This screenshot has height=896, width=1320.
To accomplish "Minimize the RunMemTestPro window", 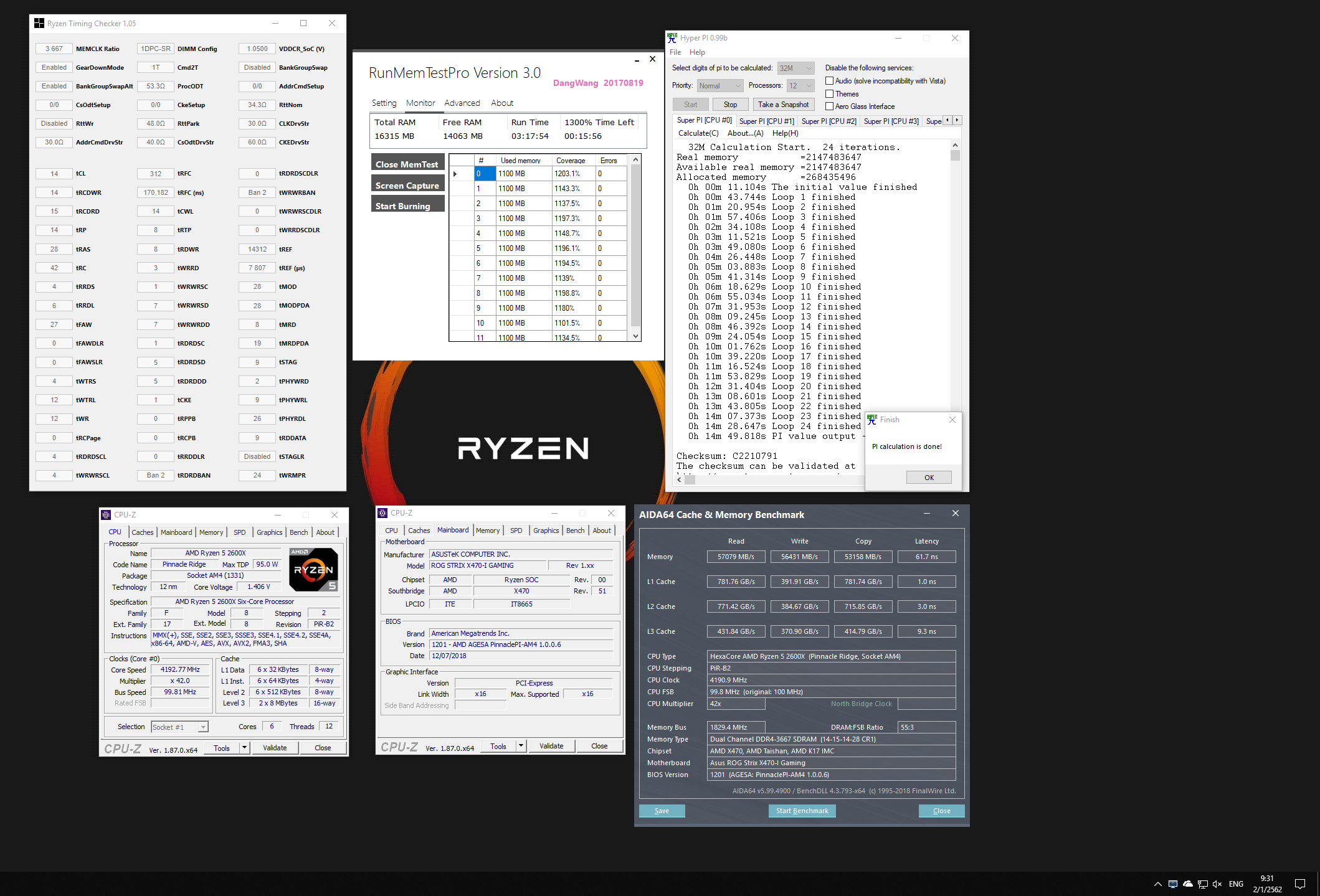I will [637, 60].
